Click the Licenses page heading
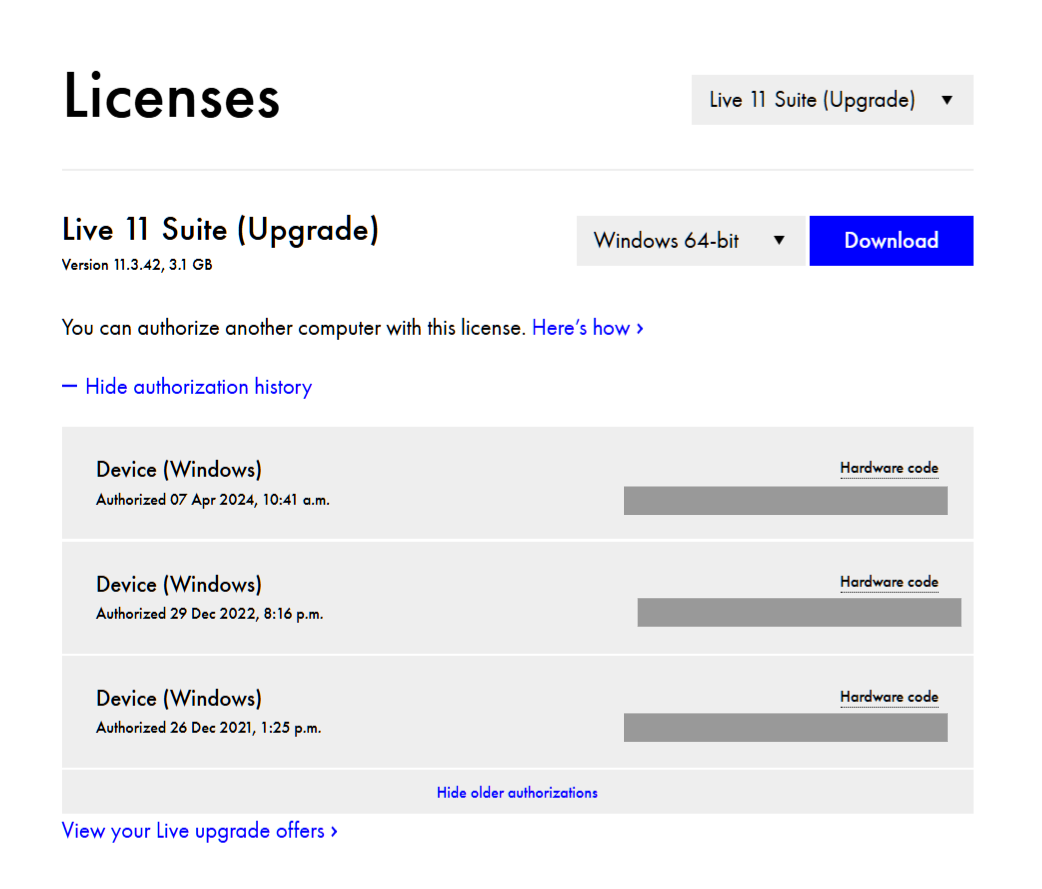Screen dimensions: 1042x889 pos(171,97)
